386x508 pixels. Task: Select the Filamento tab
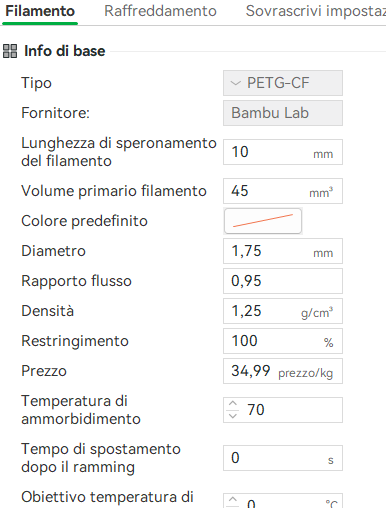pos(40,11)
